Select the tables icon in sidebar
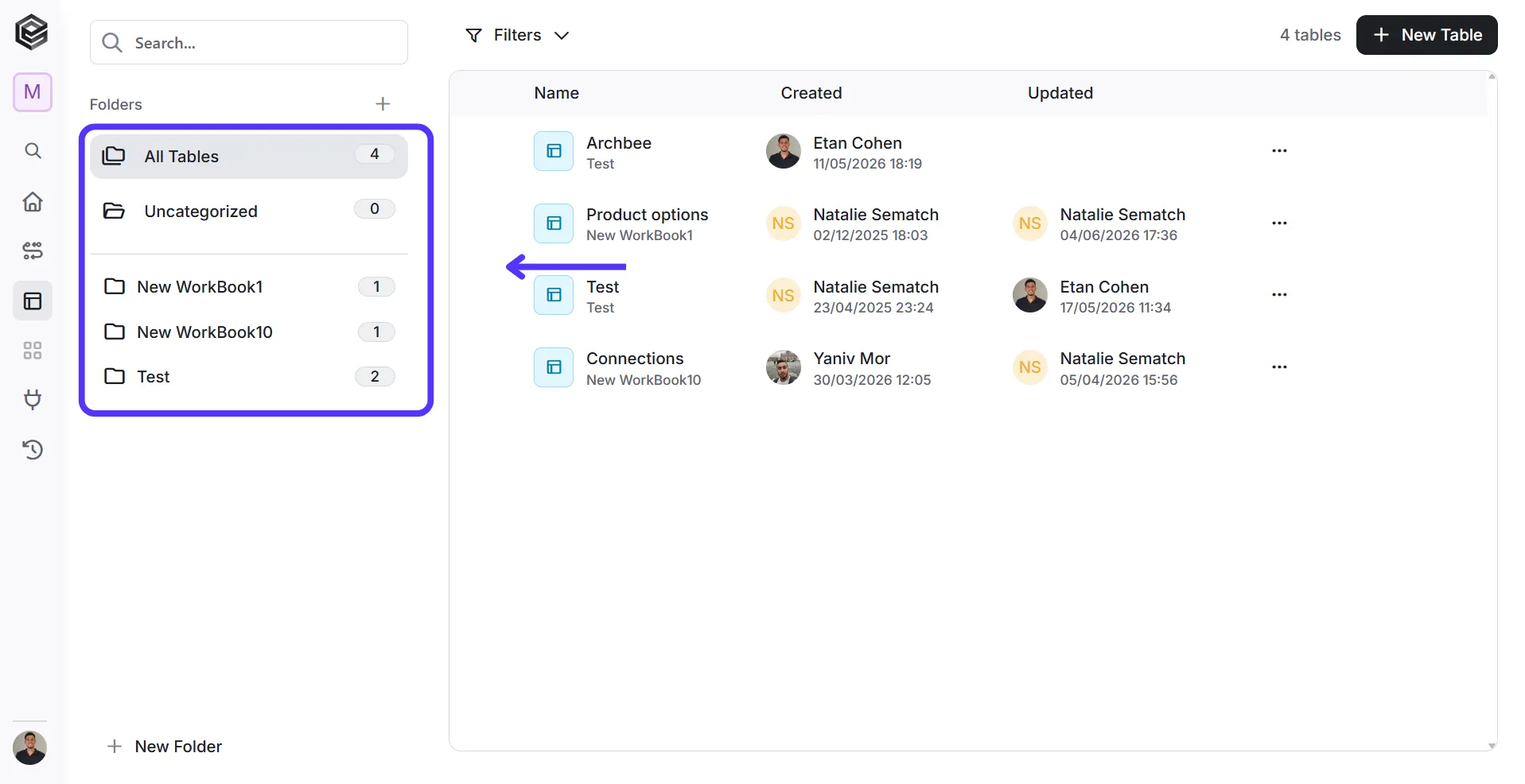Screen dimensions: 1525x784 tap(33, 301)
